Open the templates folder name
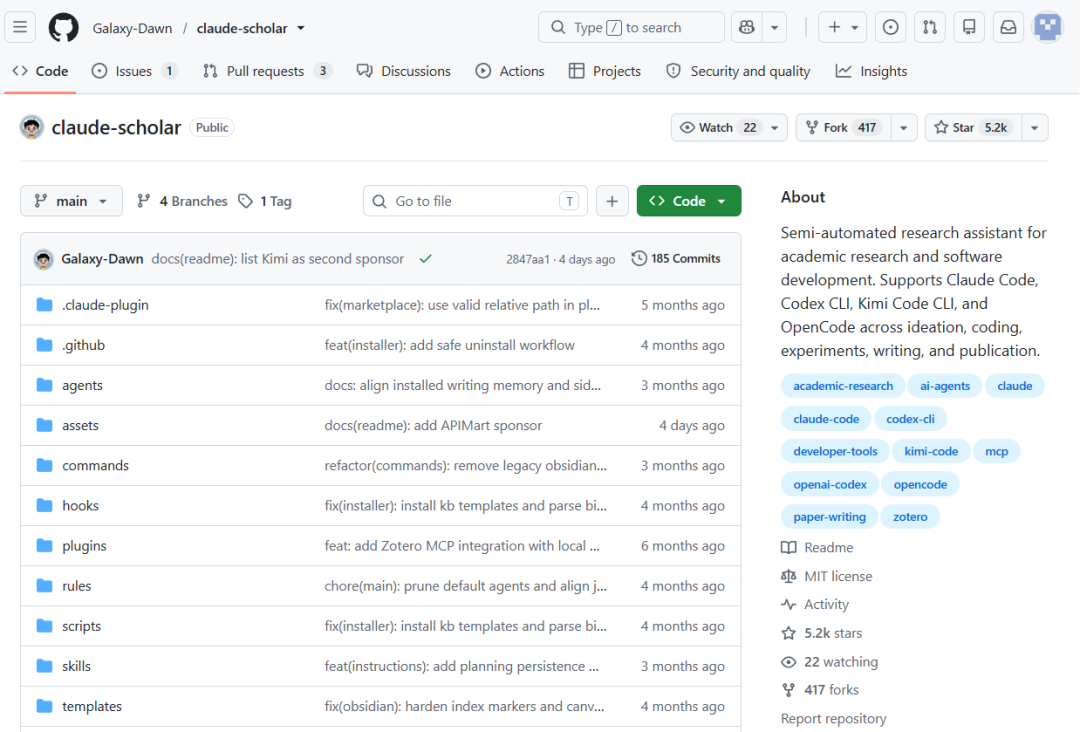Viewport: 1080px width, 732px height. 92,707
